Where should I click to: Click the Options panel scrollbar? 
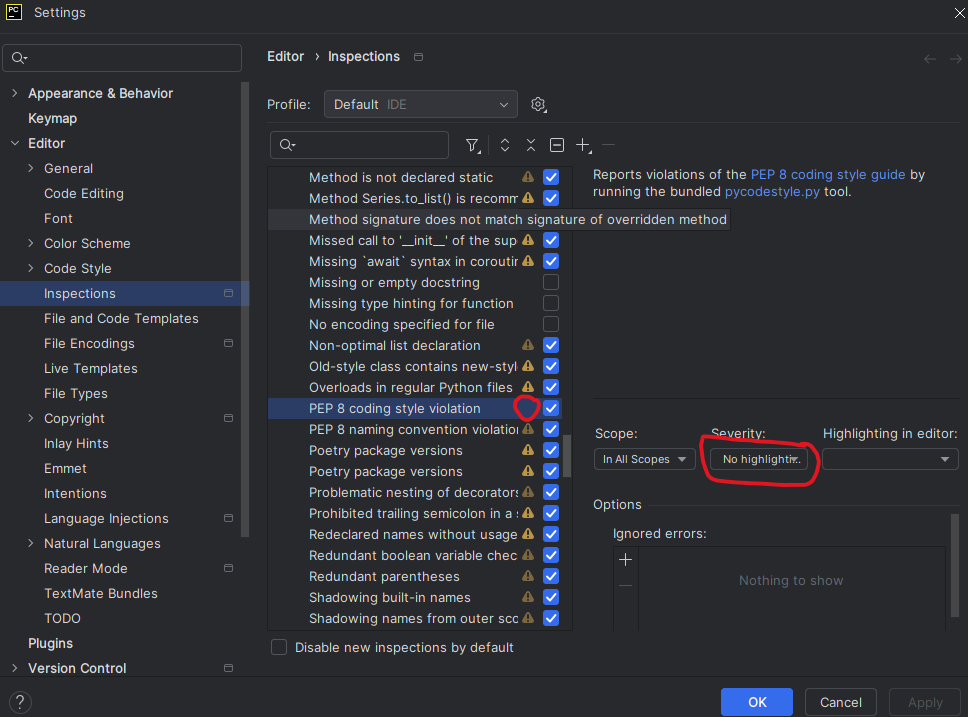[x=954, y=568]
